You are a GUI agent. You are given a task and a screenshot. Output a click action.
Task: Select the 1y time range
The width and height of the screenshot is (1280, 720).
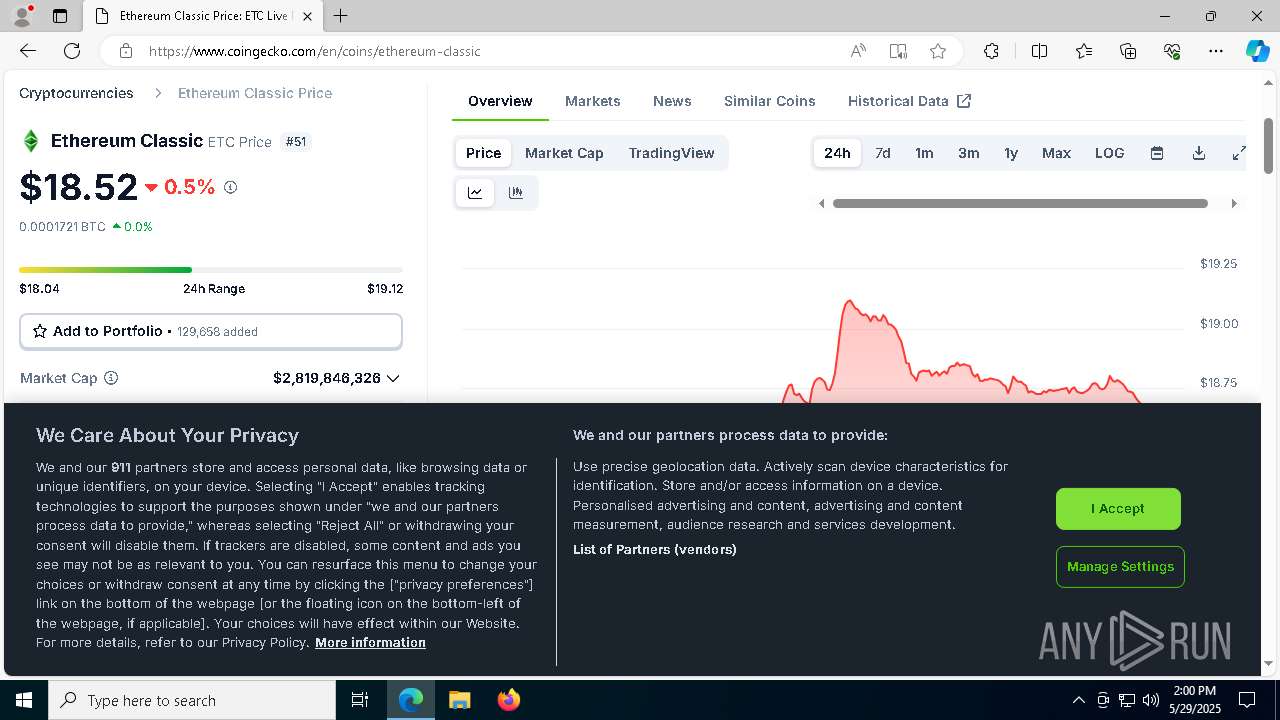coord(1011,153)
